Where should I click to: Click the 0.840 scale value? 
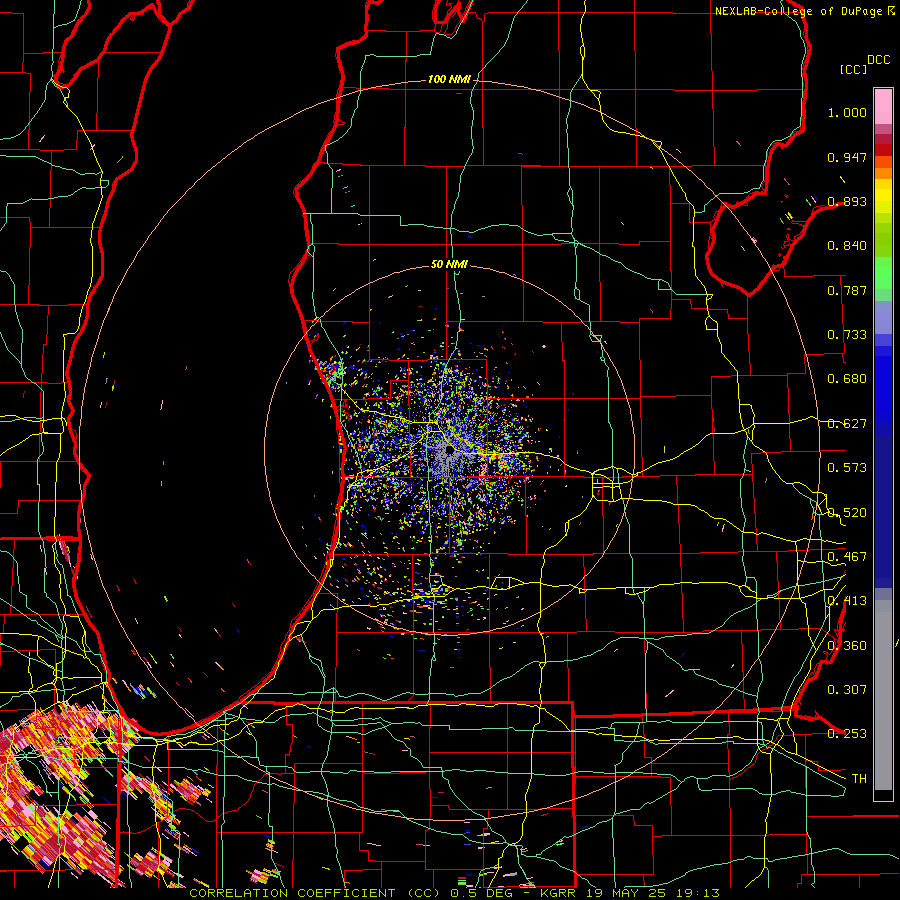coord(847,246)
